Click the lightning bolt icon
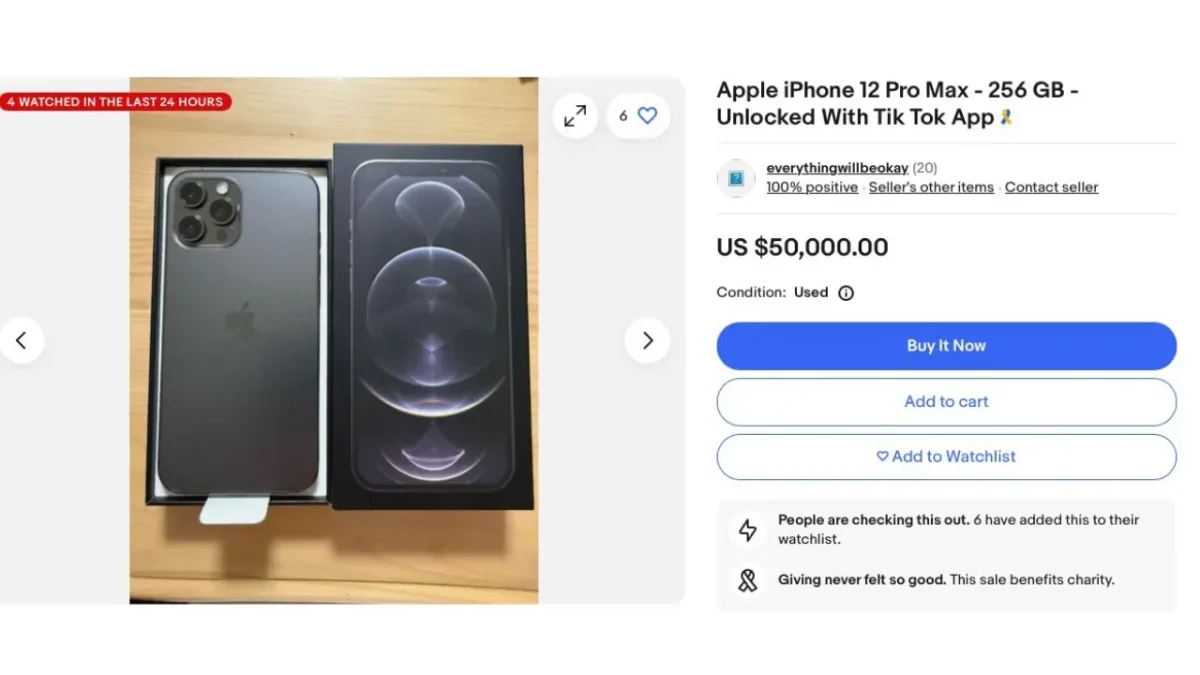This screenshot has height=675, width=1200. 747,530
